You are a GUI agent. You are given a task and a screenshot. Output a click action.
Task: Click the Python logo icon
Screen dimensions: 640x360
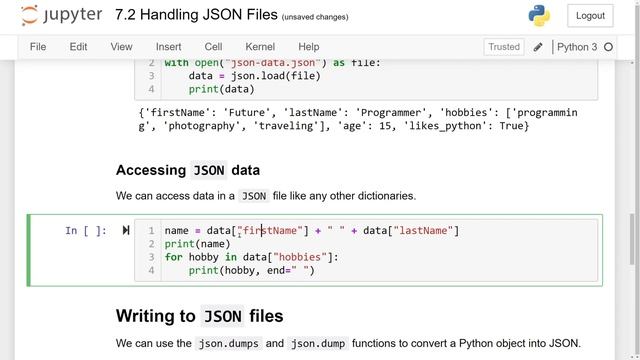tap(539, 16)
